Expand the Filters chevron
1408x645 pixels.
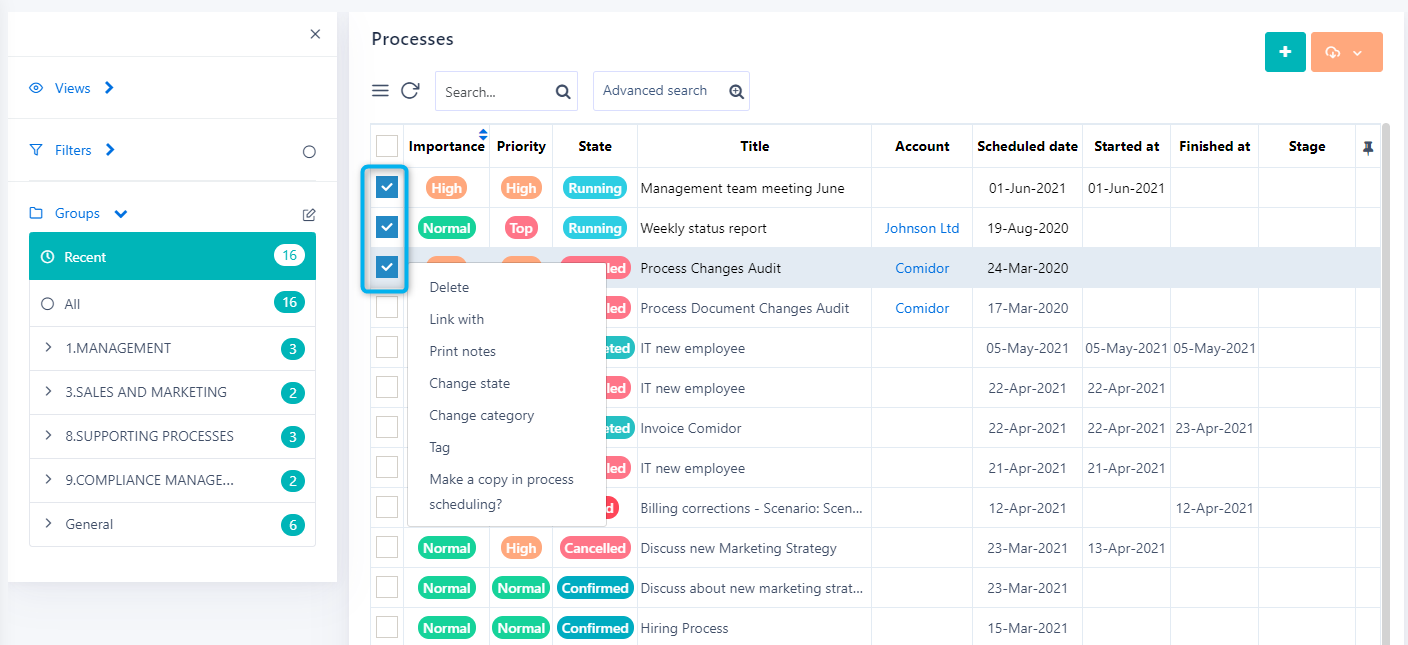pos(110,150)
